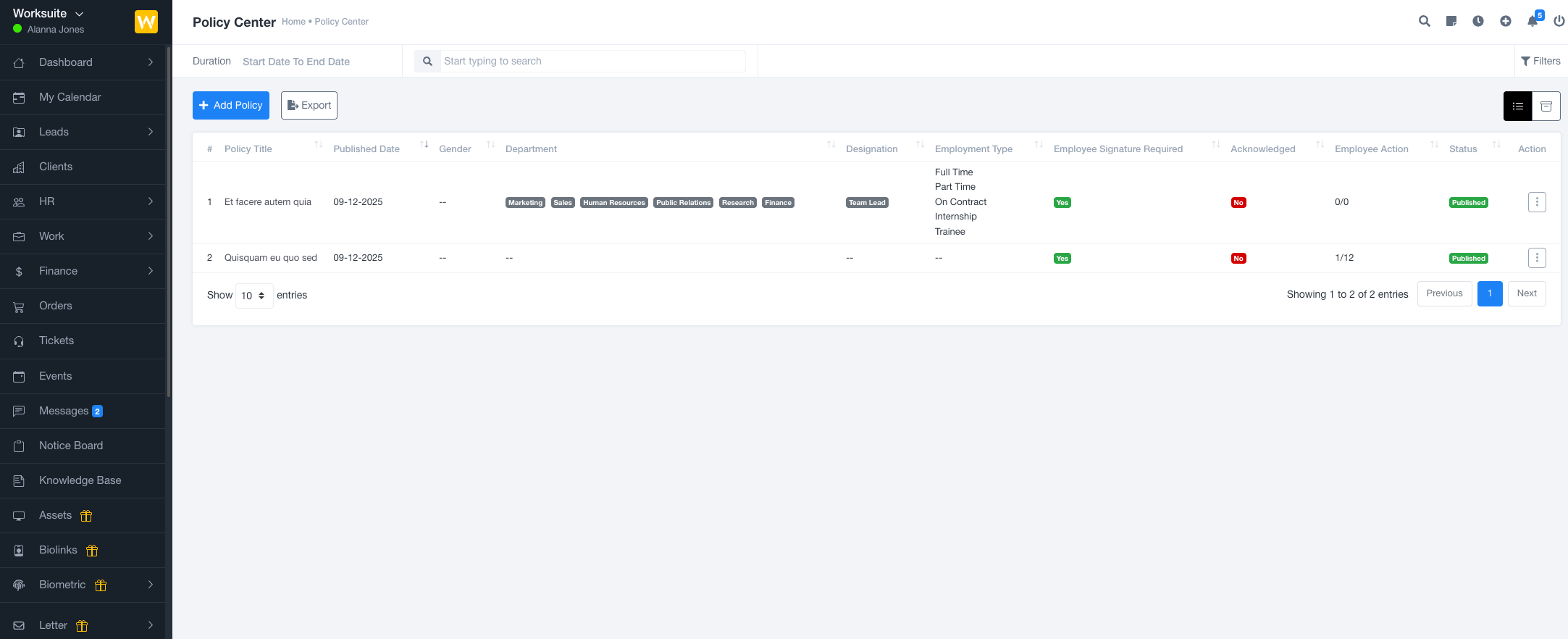Click the search magnifier icon in header

(1424, 22)
